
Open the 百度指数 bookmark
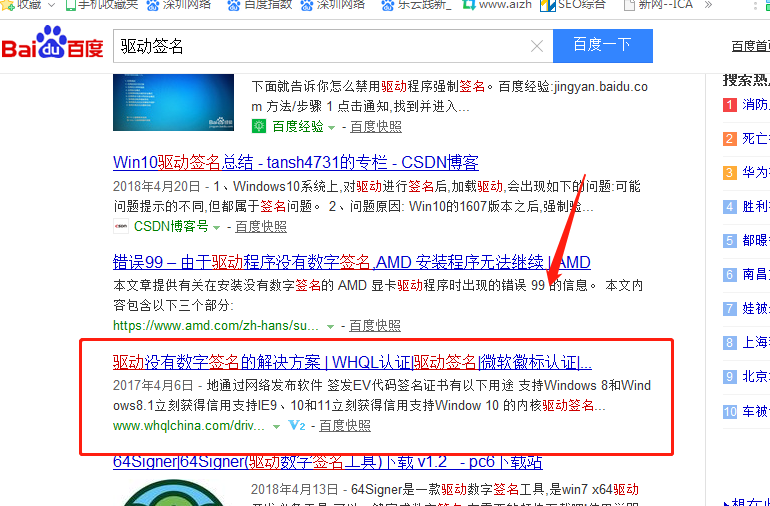(260, 5)
